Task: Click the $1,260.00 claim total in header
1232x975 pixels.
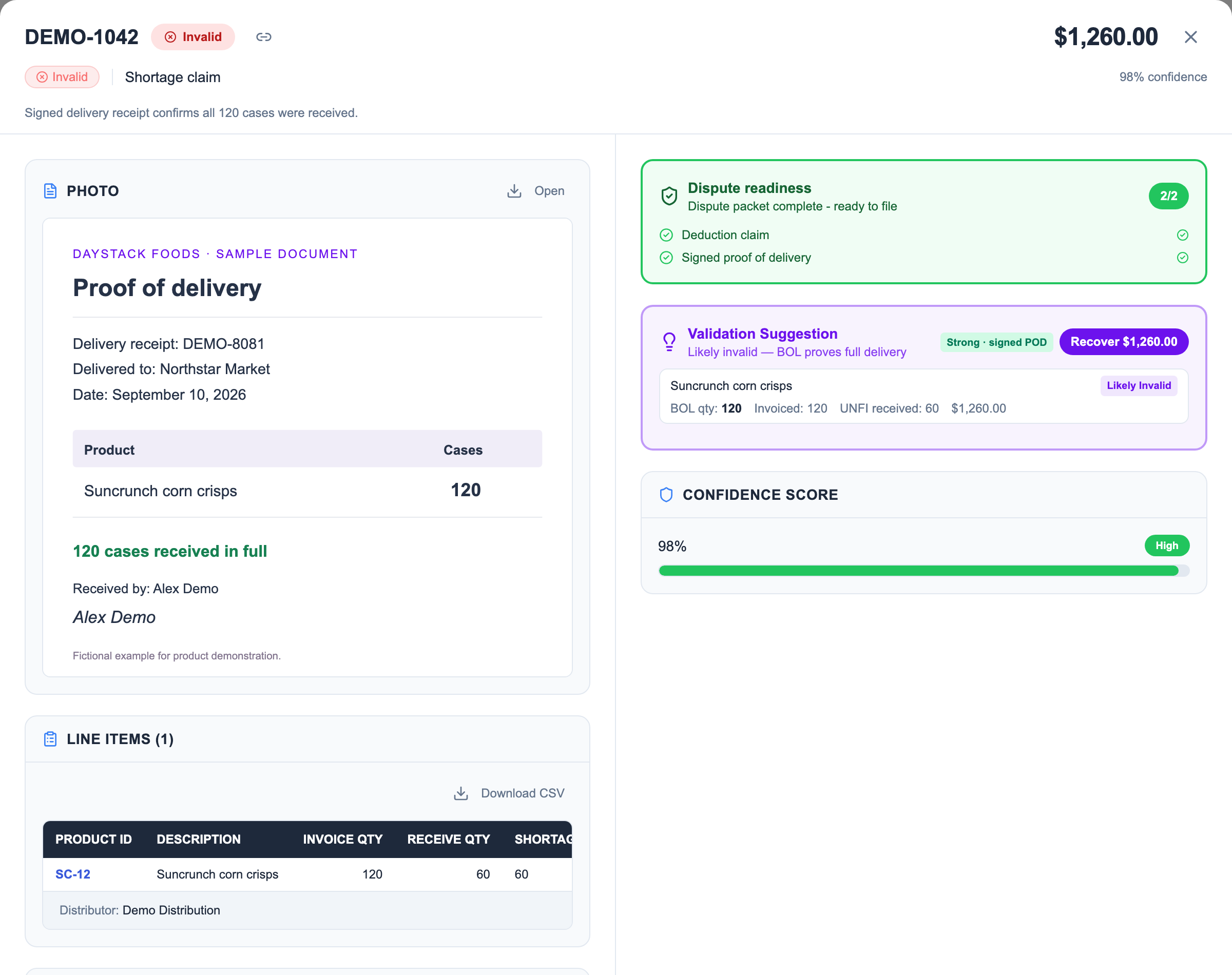Action: 1106,37
